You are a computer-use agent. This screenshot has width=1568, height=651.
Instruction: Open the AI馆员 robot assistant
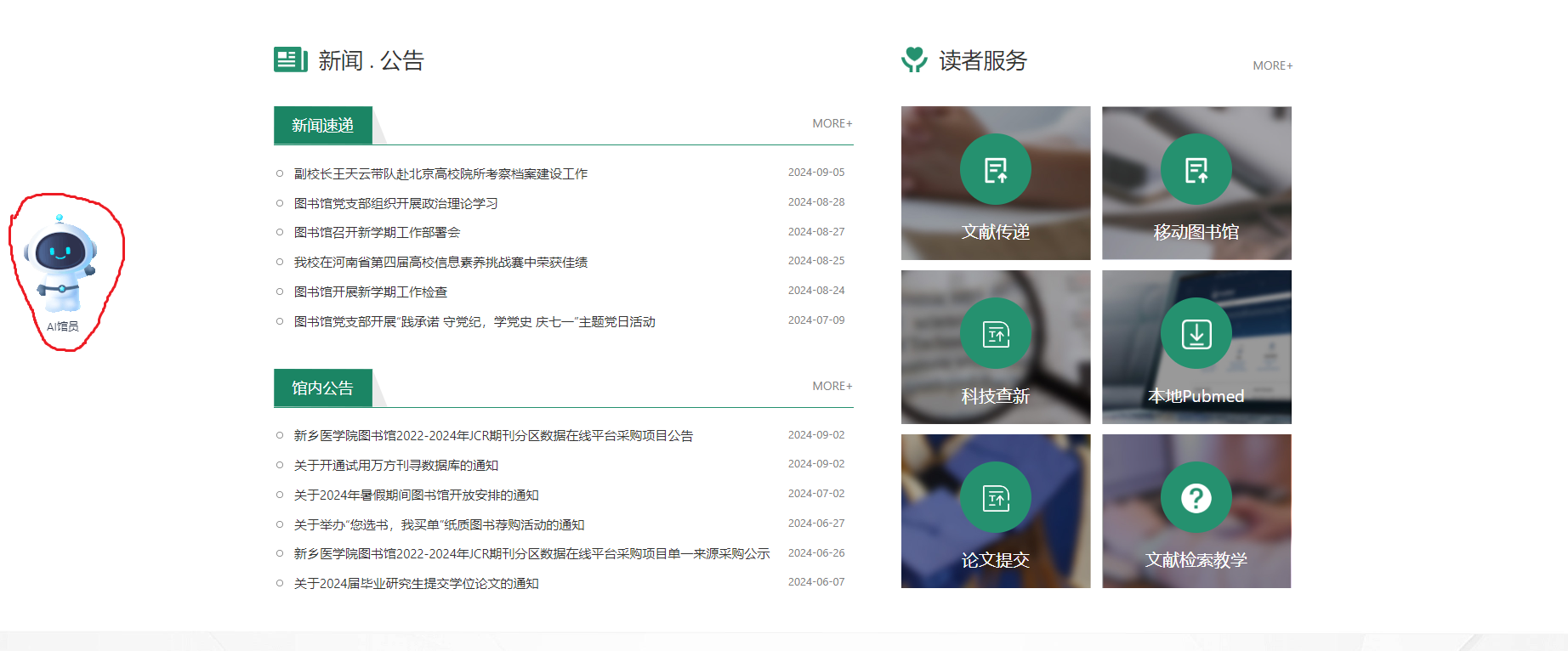click(61, 265)
